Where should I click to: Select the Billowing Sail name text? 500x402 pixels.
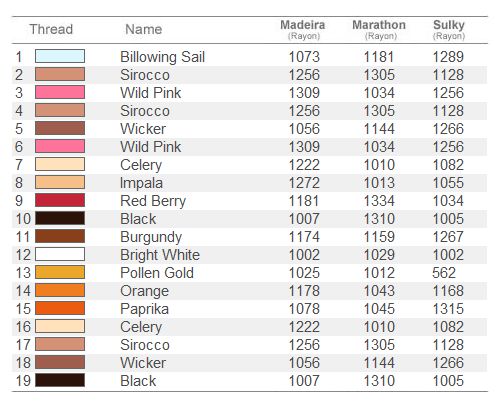click(x=162, y=57)
